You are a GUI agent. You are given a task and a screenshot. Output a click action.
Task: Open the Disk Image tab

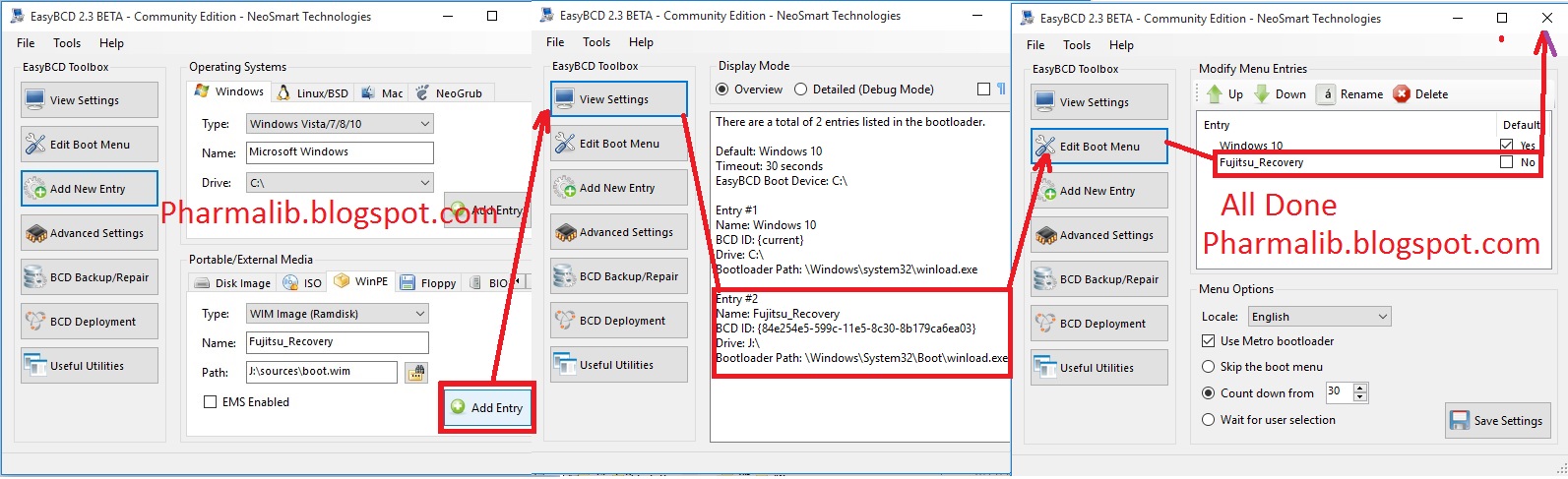pos(232,282)
